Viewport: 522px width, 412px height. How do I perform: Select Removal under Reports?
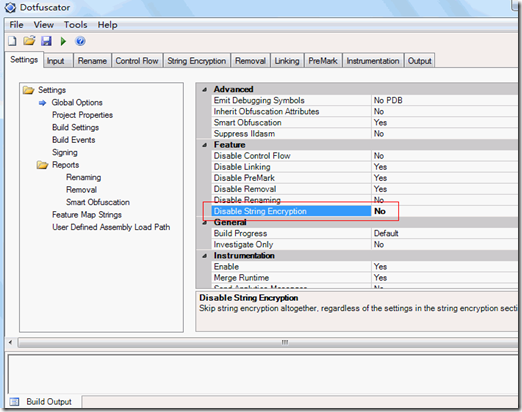pos(81,190)
